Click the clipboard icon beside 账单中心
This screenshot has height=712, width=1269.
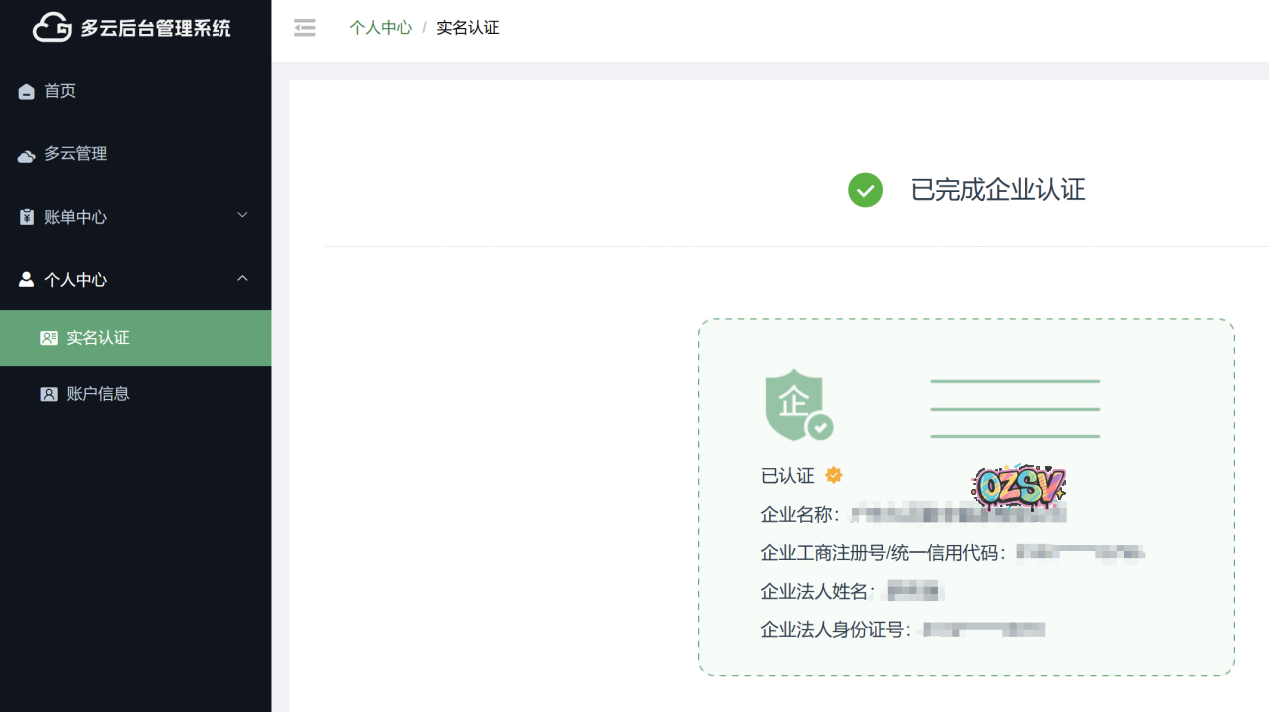pos(27,217)
